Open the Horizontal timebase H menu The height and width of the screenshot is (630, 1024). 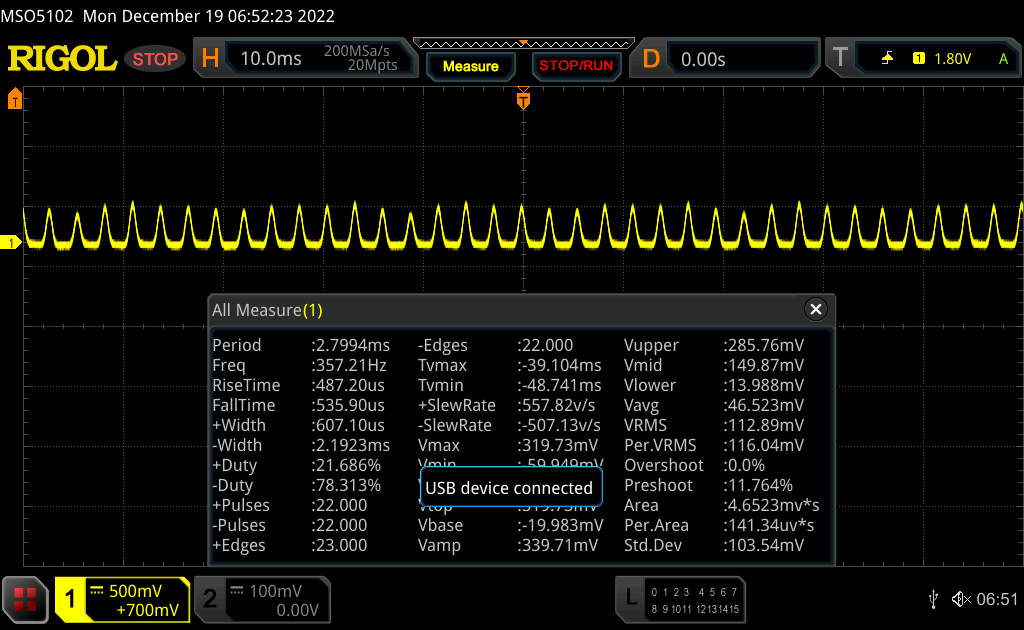tap(210, 59)
